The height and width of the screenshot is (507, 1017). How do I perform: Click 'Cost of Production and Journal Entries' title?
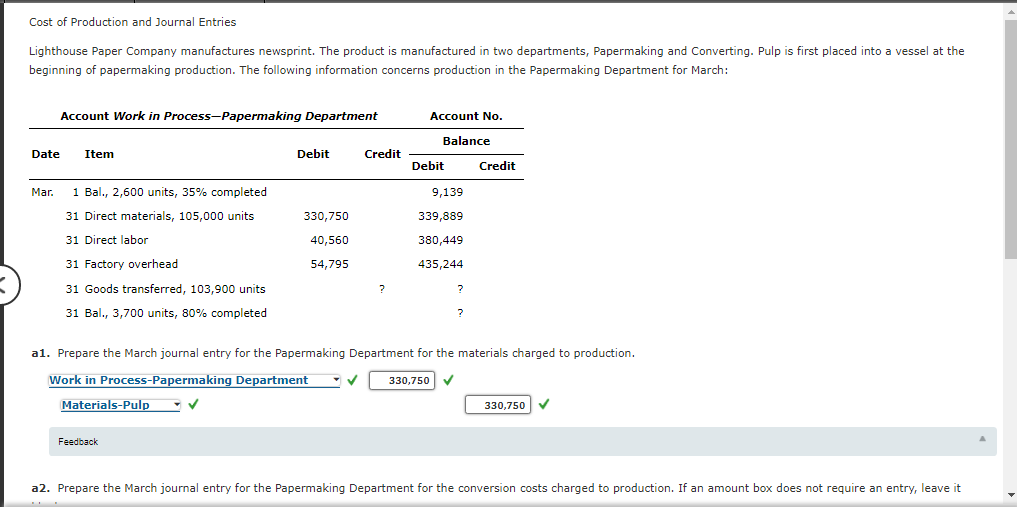[x=132, y=22]
